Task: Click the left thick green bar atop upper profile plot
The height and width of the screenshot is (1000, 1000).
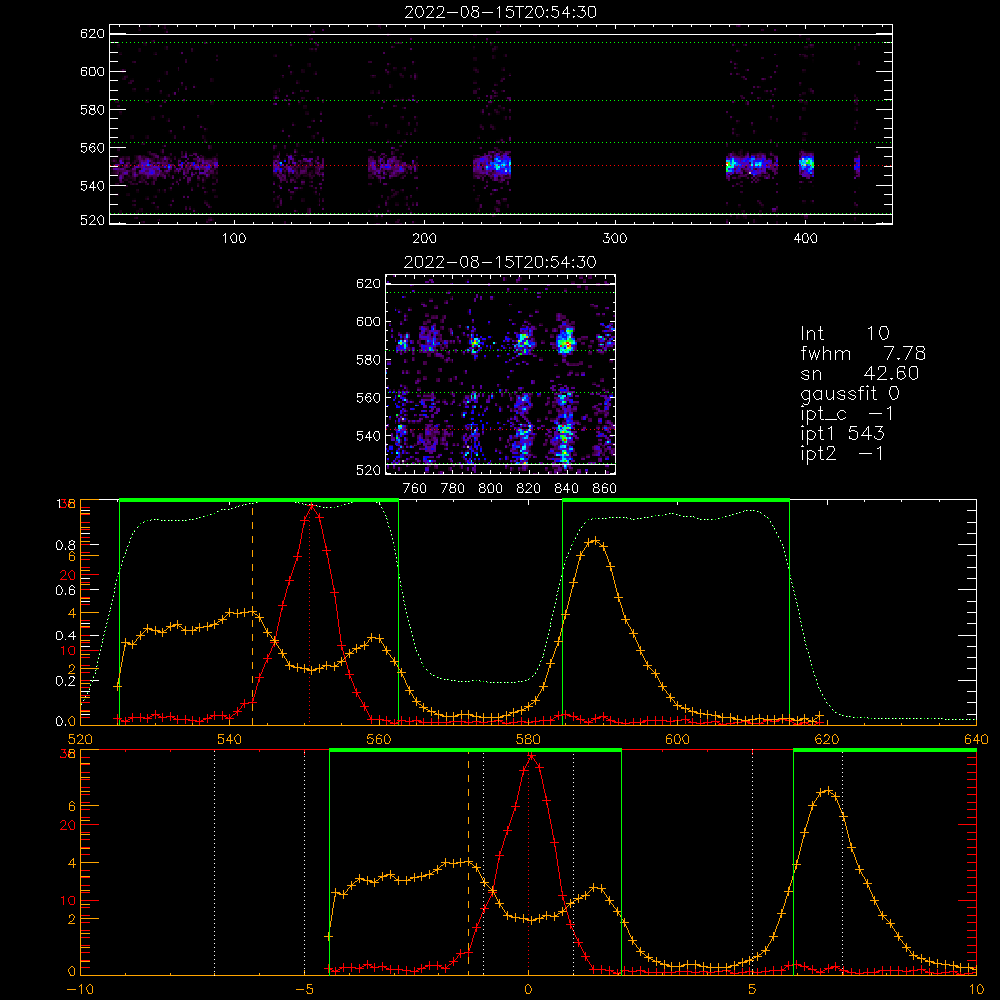Action: tap(259, 500)
